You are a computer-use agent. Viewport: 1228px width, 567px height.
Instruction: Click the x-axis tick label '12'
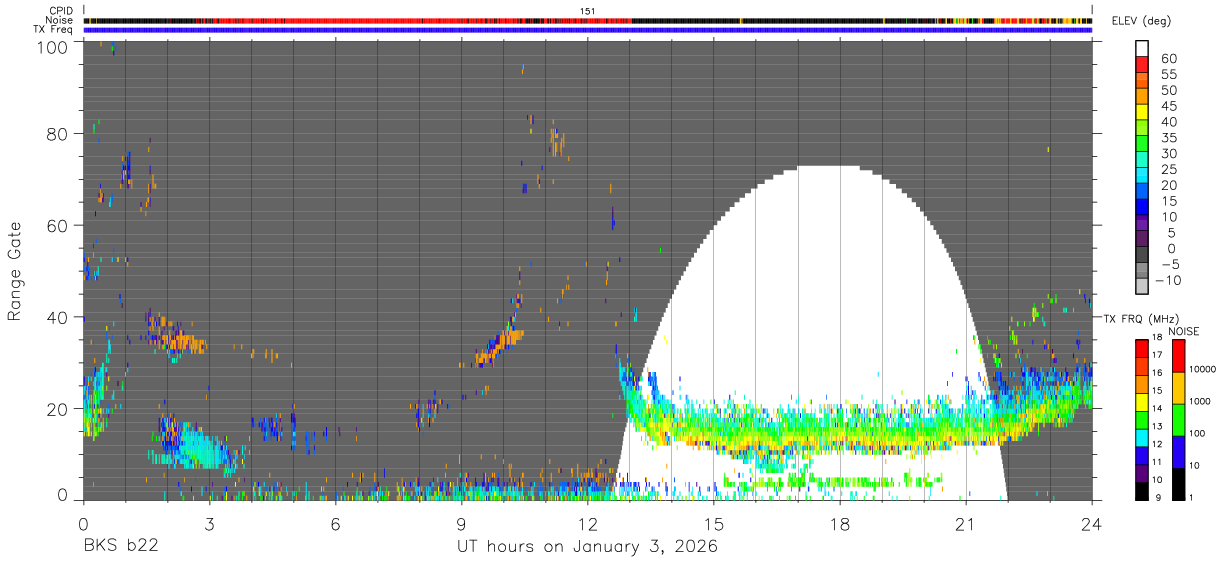[x=588, y=523]
